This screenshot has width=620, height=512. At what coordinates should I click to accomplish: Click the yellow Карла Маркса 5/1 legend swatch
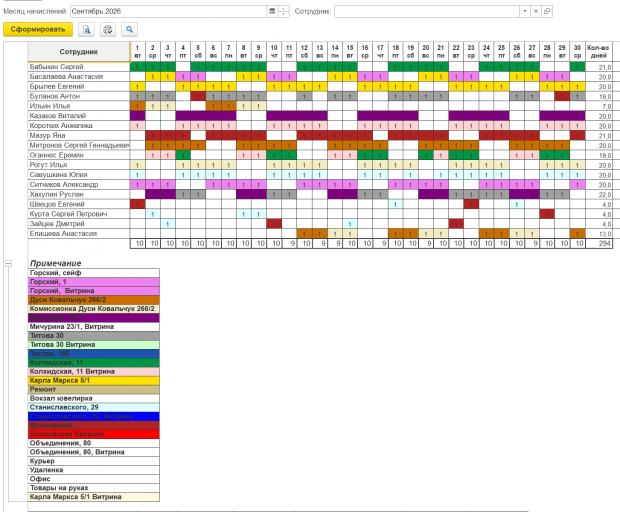point(94,380)
